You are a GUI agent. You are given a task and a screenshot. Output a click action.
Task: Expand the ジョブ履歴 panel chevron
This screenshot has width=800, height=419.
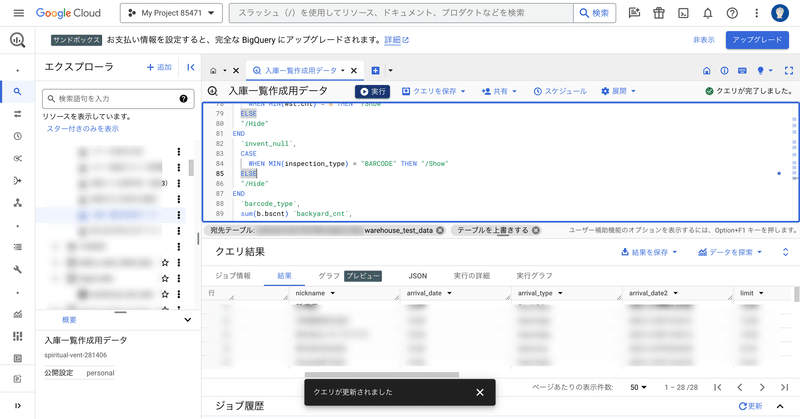click(780, 406)
